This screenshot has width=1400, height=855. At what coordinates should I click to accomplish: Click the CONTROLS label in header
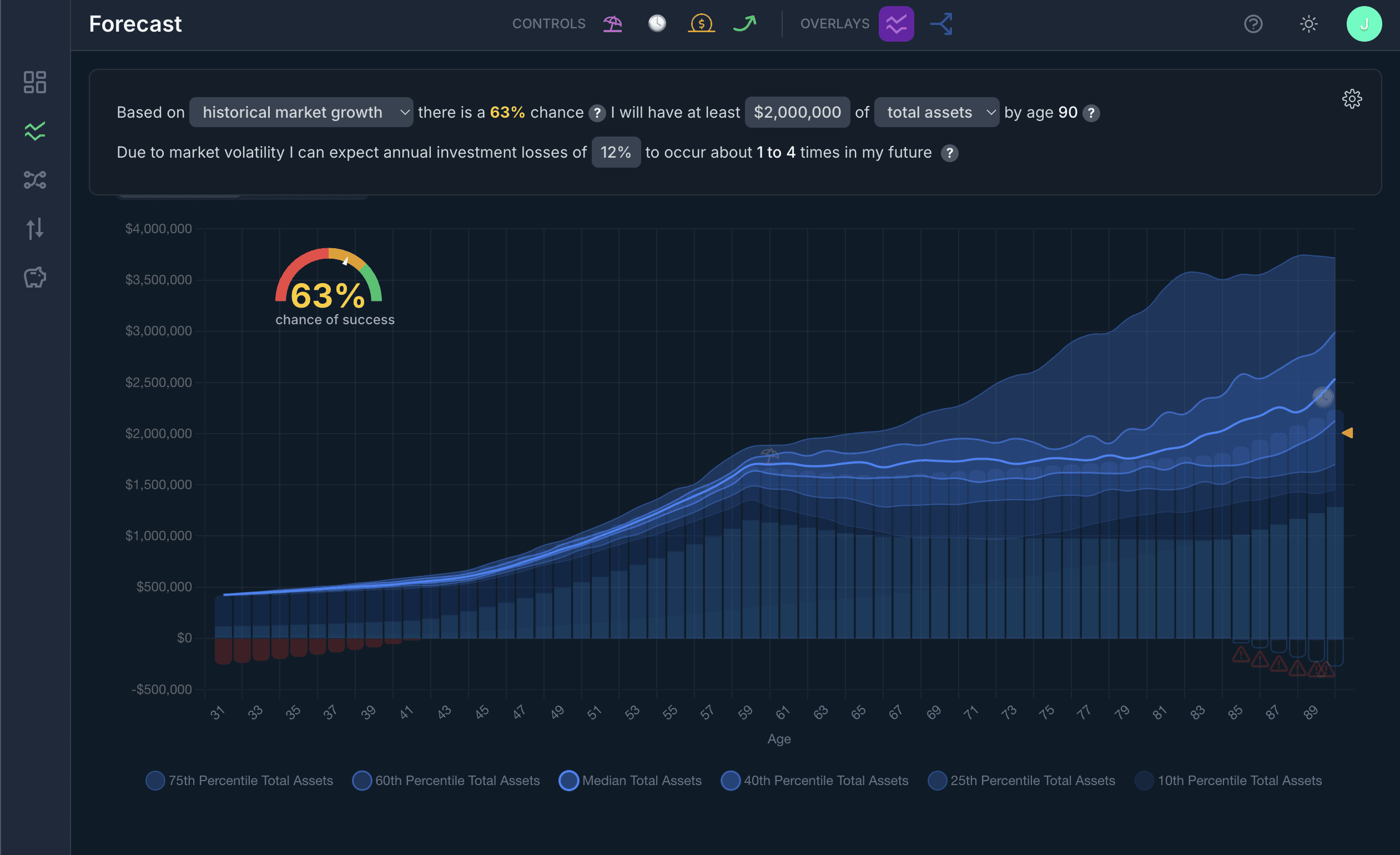549,24
